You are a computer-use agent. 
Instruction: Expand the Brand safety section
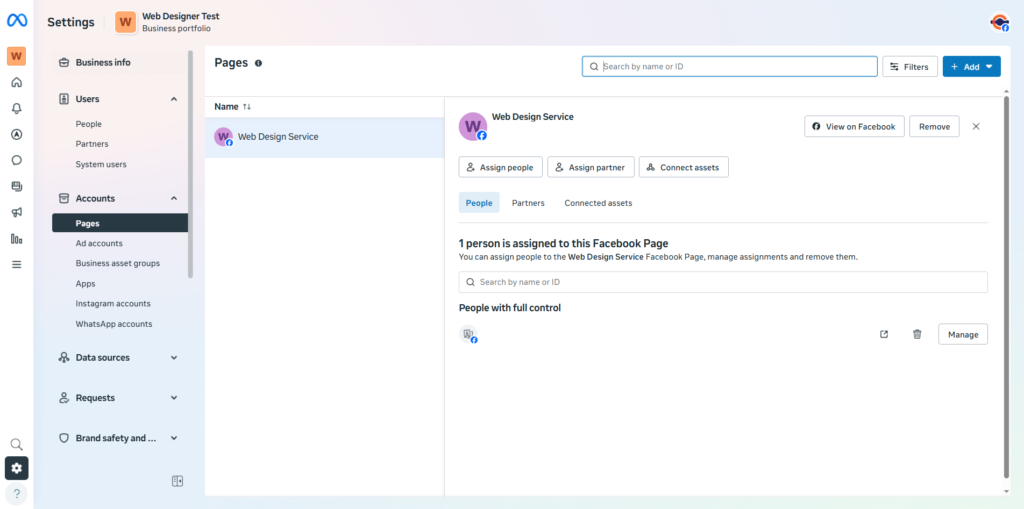pos(174,438)
